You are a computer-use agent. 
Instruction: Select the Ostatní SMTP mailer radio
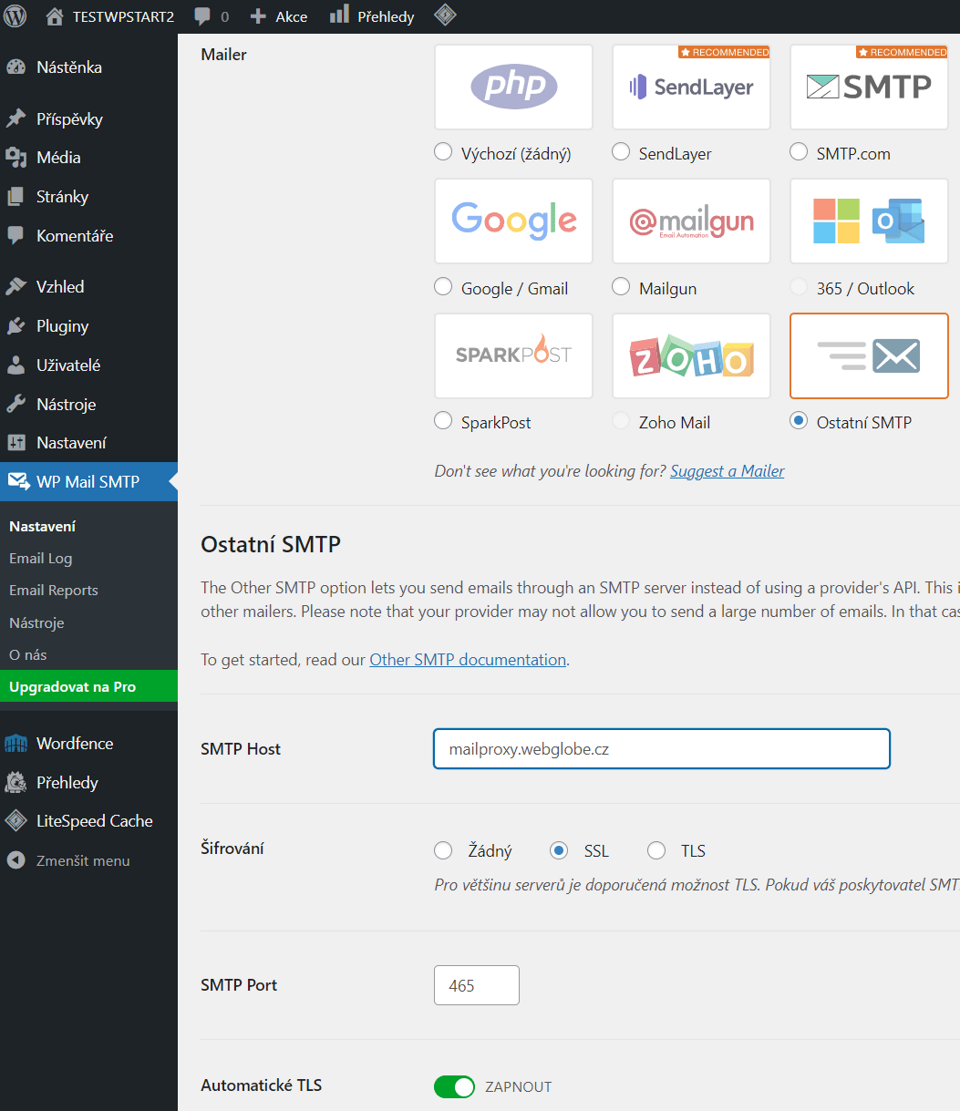pyautogui.click(x=798, y=421)
